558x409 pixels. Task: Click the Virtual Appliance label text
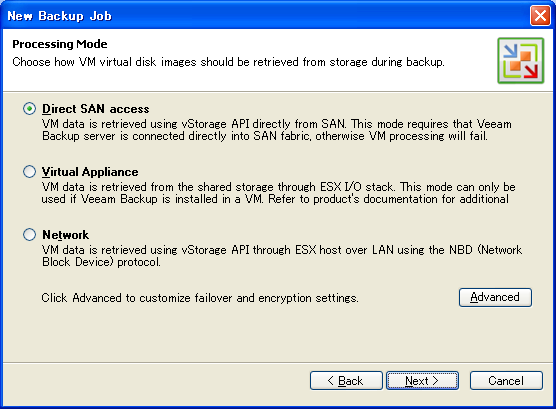(90, 172)
